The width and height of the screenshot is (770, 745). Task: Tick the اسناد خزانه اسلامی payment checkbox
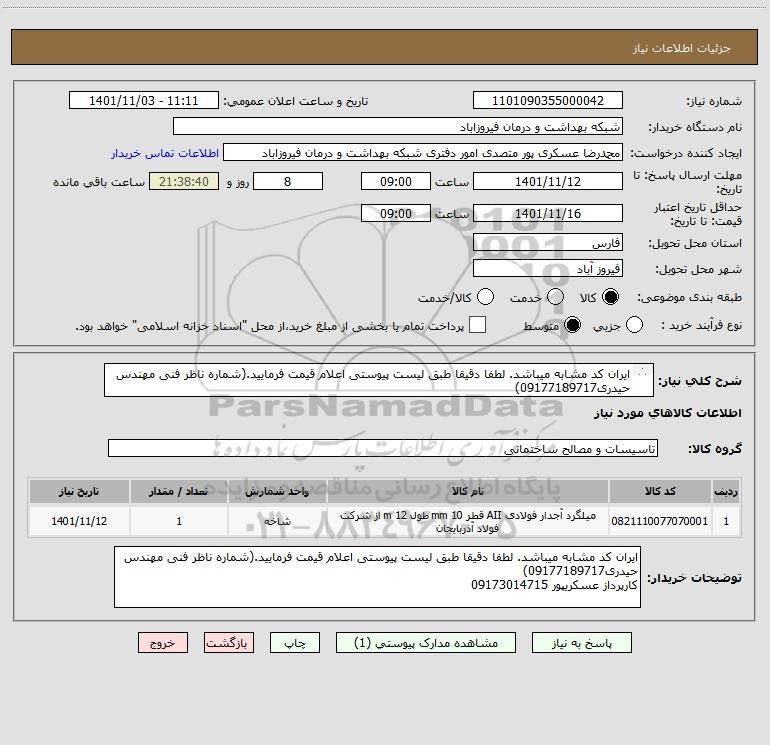pos(477,325)
